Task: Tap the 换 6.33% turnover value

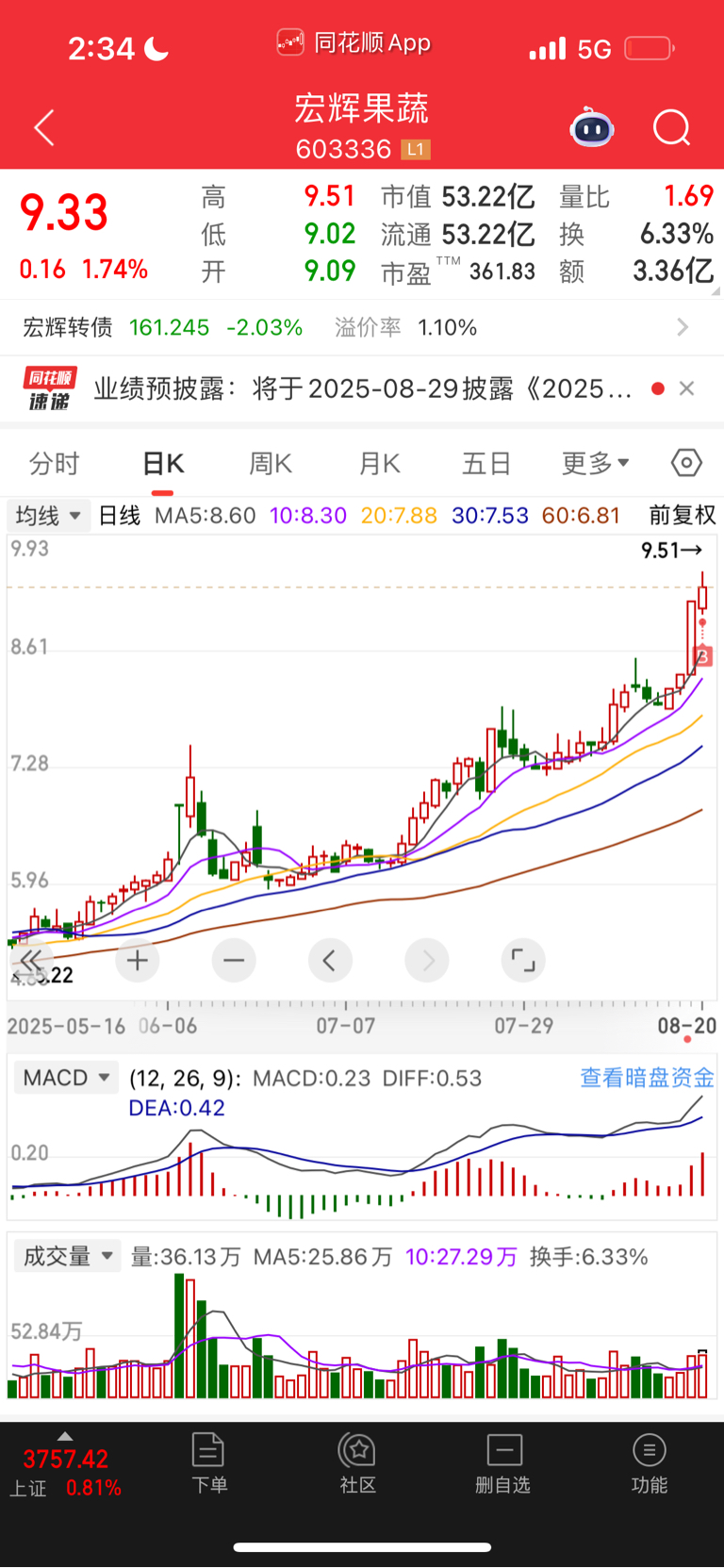Action: pos(636,233)
